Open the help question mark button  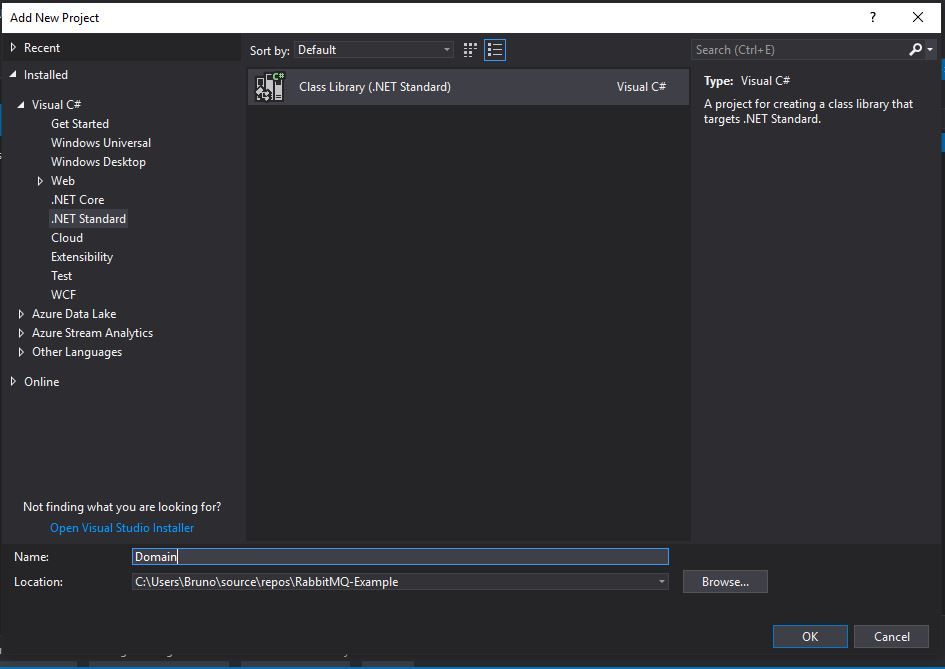coord(873,17)
